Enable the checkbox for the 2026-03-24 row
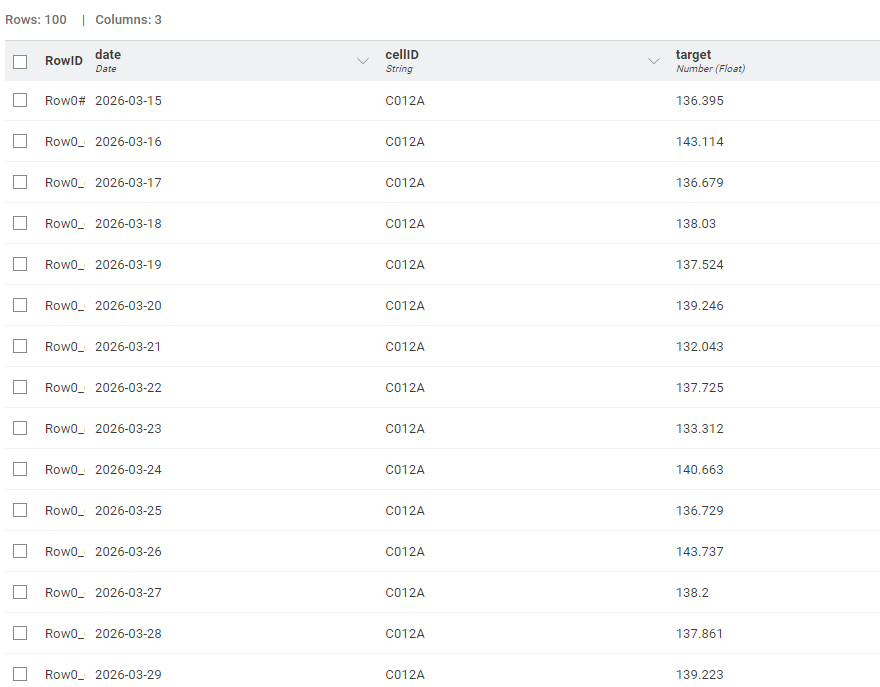880x687 pixels. pos(20,469)
